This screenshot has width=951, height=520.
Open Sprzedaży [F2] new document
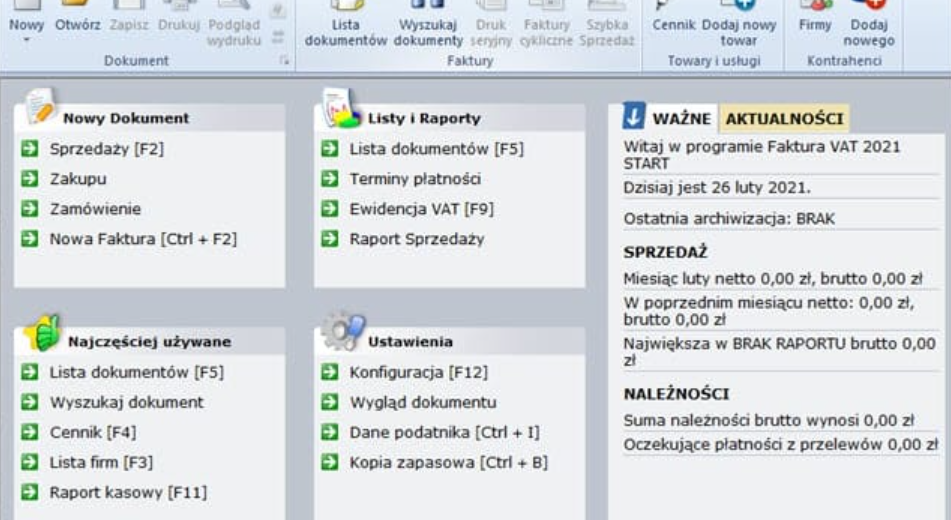coord(107,149)
